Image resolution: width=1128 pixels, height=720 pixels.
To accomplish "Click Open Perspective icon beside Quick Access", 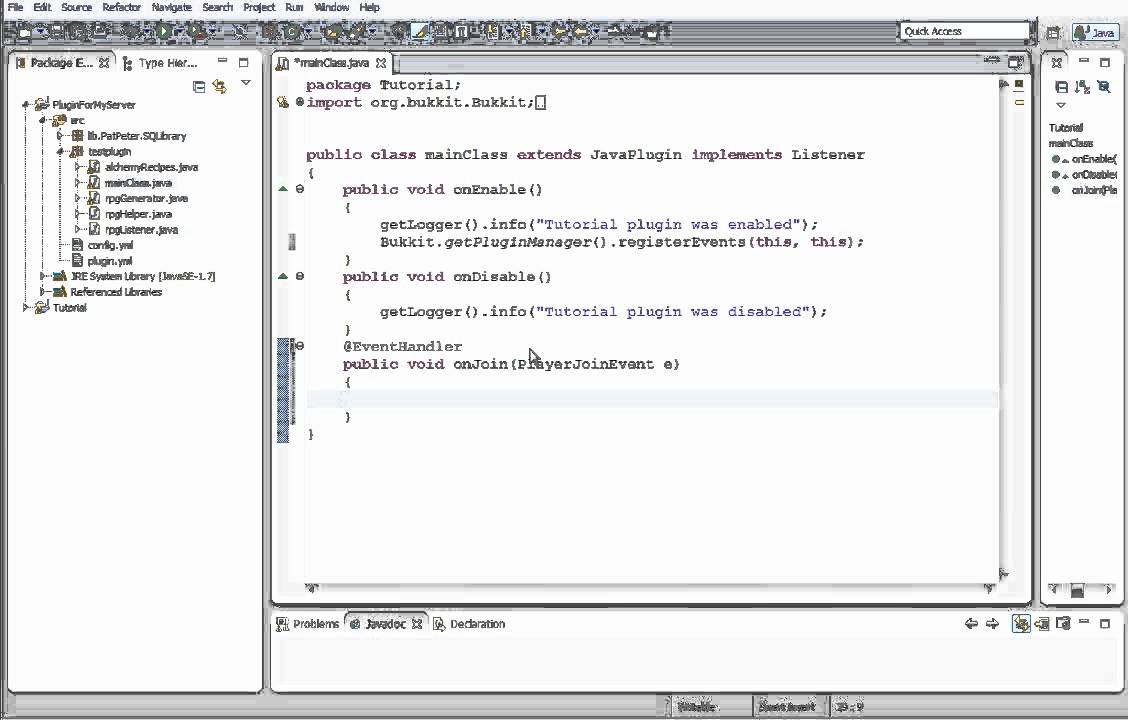I will (x=1053, y=32).
